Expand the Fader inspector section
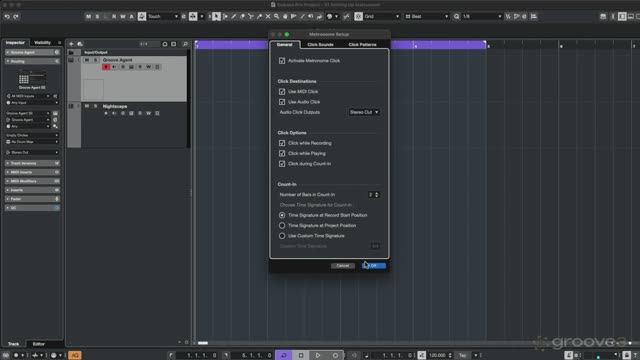This screenshot has width=640, height=360. coord(32,199)
